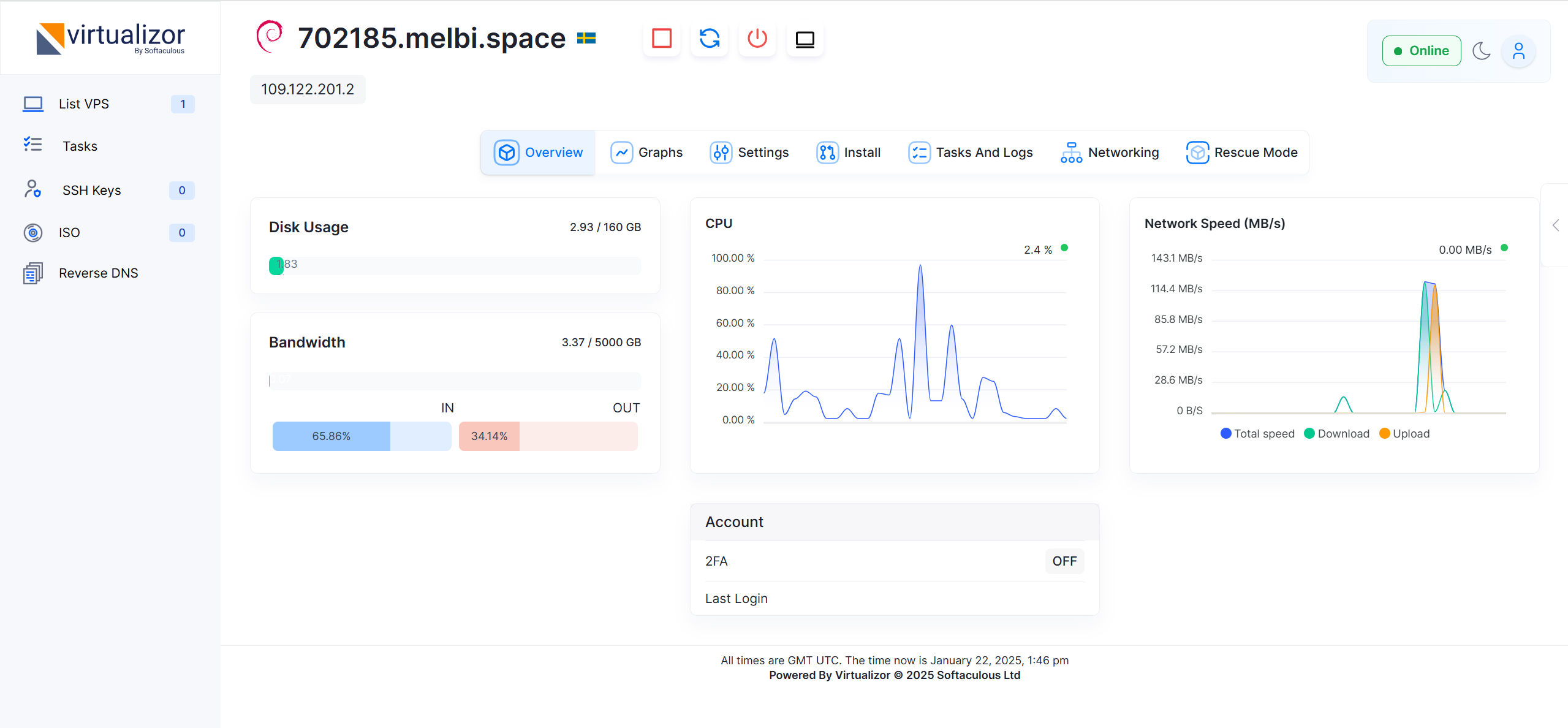Image resolution: width=1568 pixels, height=728 pixels.
Task: Open SSH Keys in the sidebar
Action: [110, 190]
